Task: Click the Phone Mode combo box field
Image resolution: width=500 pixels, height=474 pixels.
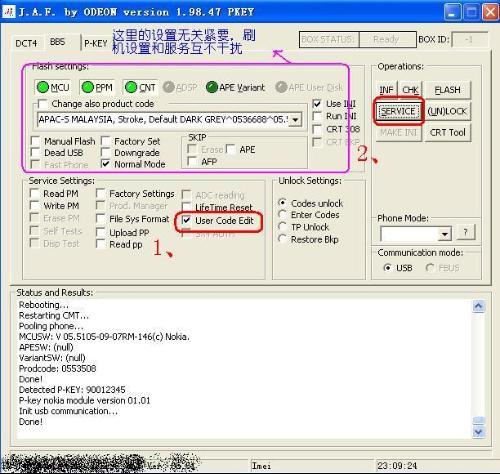Action: [x=415, y=234]
